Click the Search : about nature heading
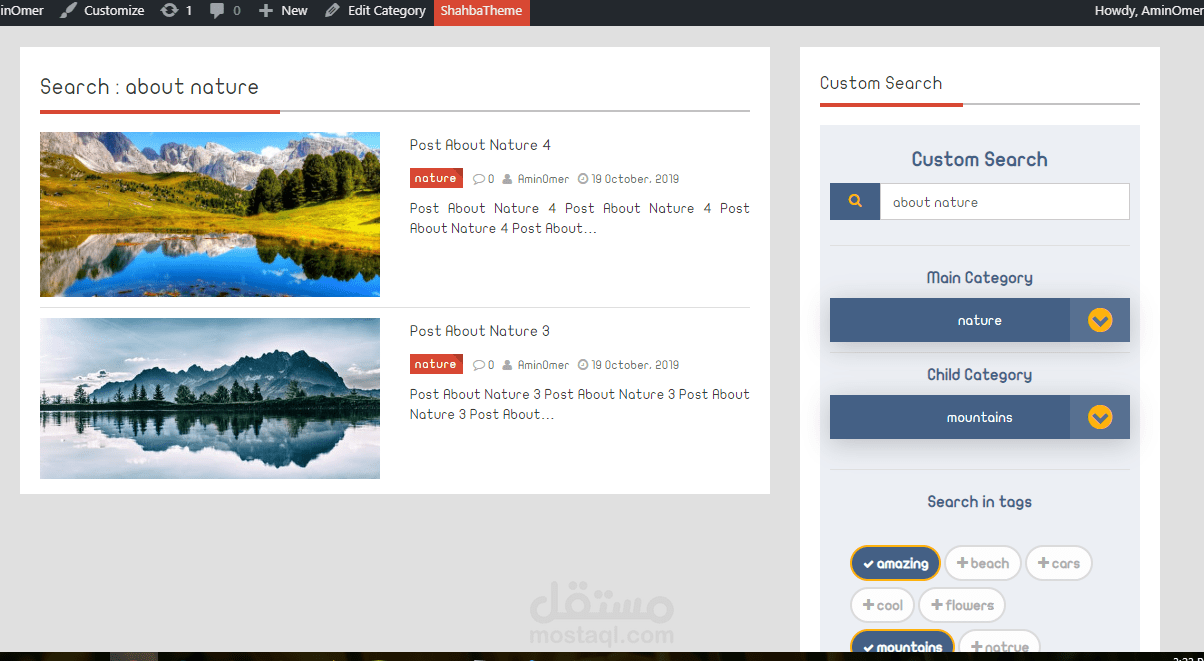The height and width of the screenshot is (661, 1204). 149,87
